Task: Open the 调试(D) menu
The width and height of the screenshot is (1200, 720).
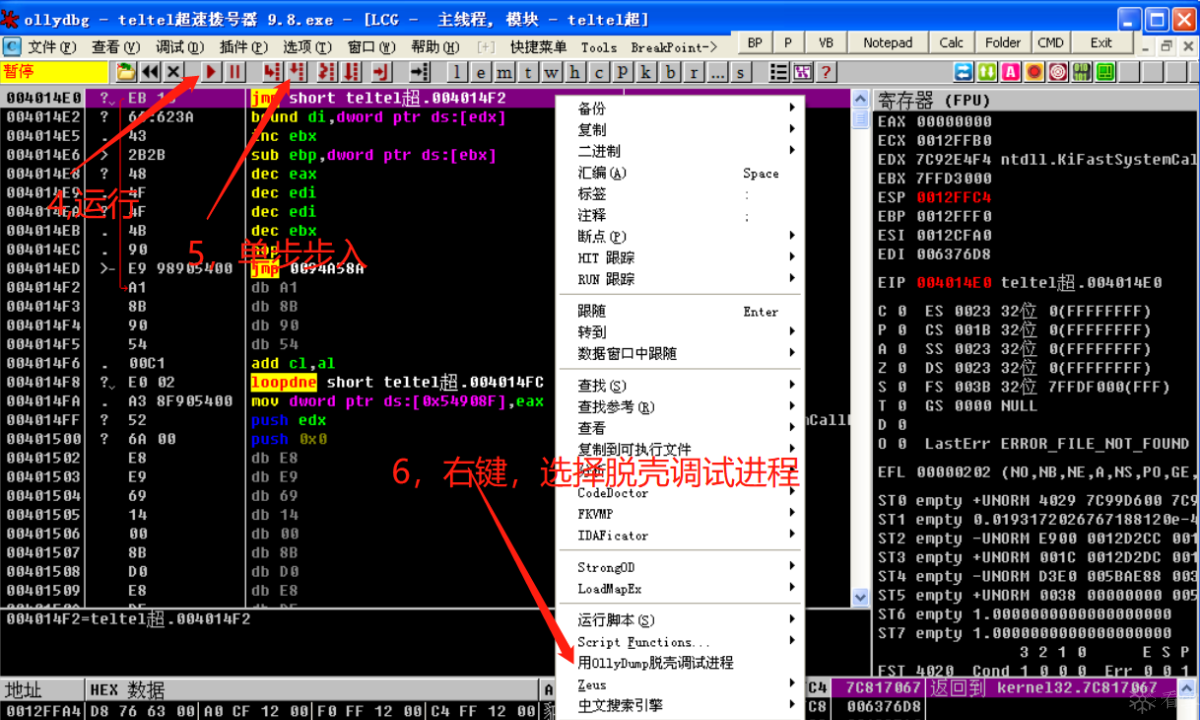Action: (x=179, y=47)
